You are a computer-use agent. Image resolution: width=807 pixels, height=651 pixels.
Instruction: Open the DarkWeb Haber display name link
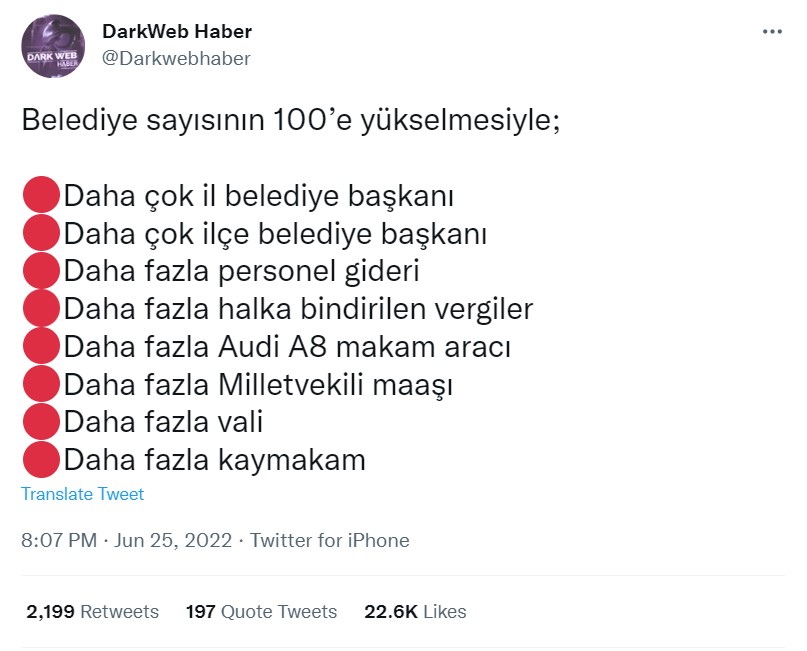pos(177,32)
